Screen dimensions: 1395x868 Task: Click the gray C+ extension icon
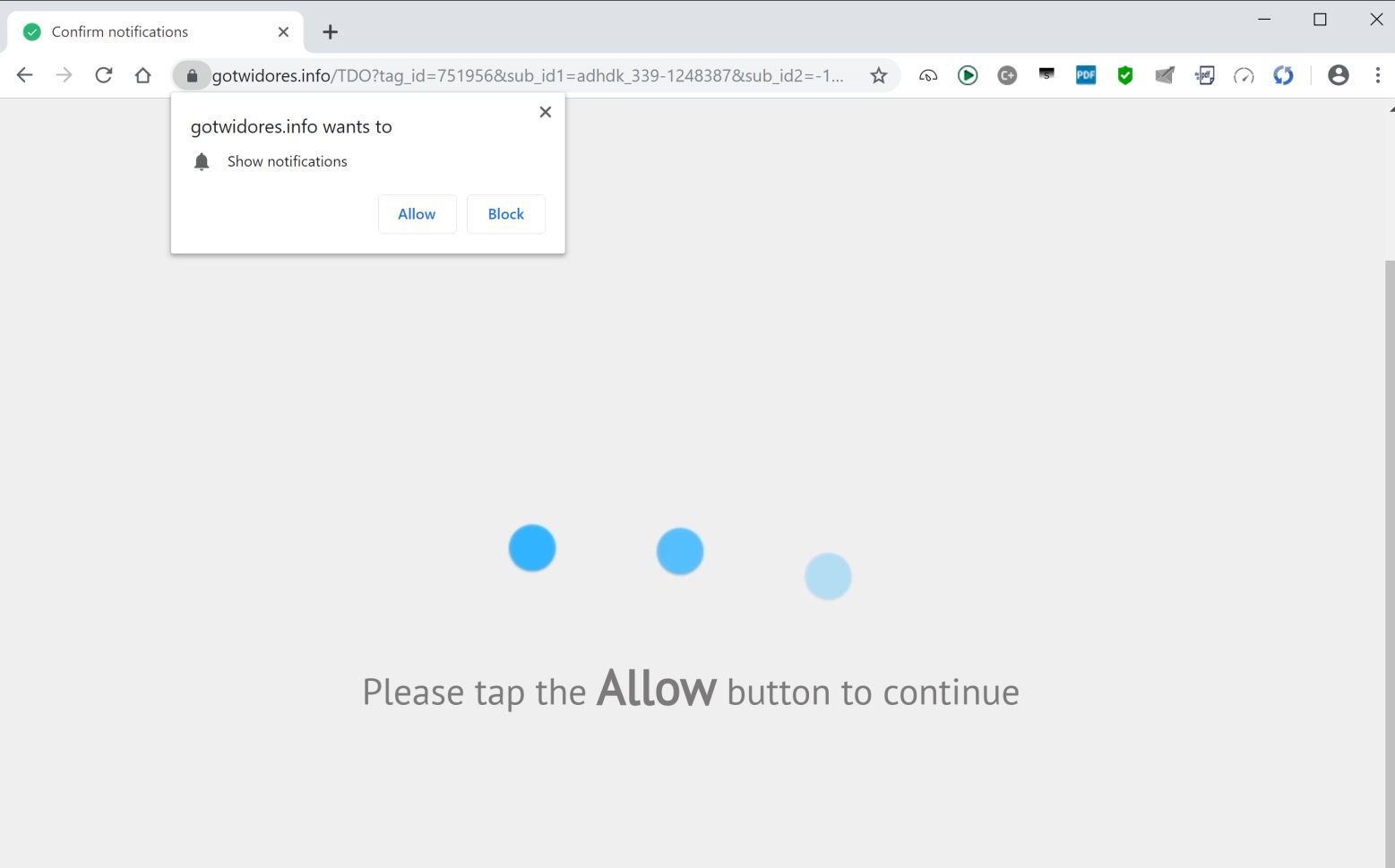pos(1007,75)
